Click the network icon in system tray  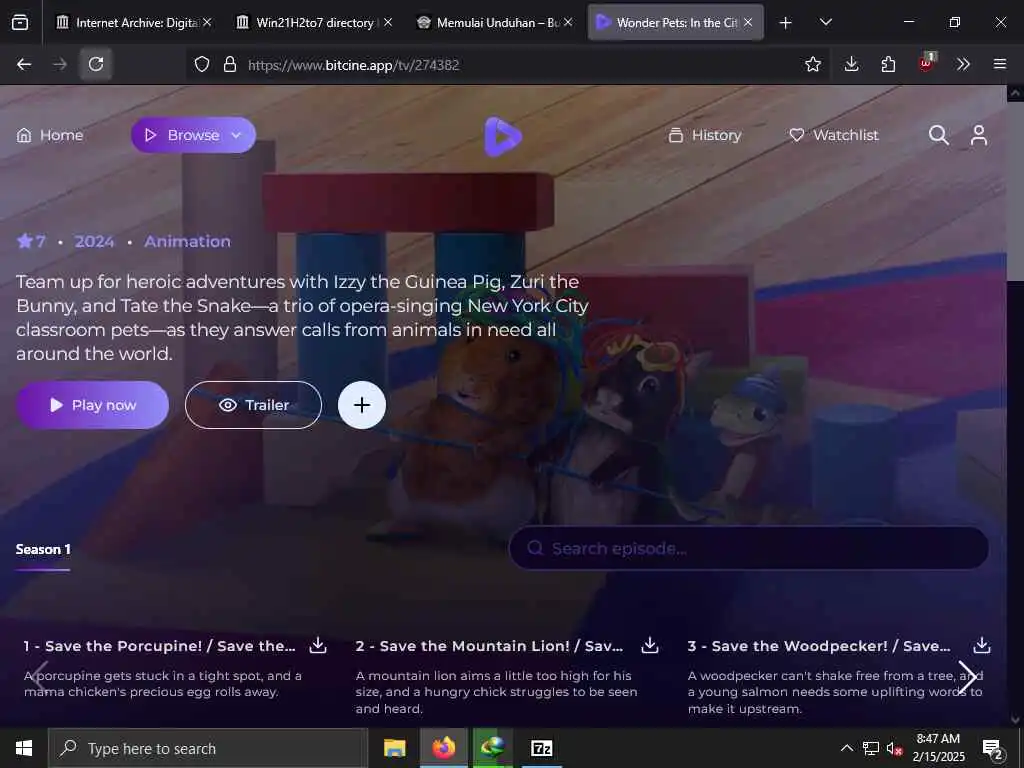click(871, 748)
